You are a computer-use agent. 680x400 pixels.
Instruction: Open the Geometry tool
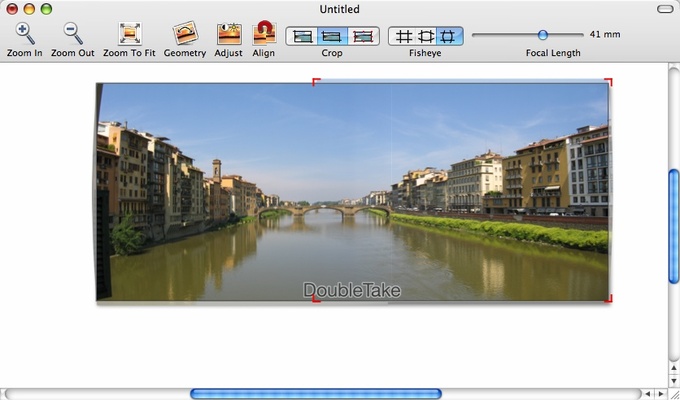tap(185, 34)
